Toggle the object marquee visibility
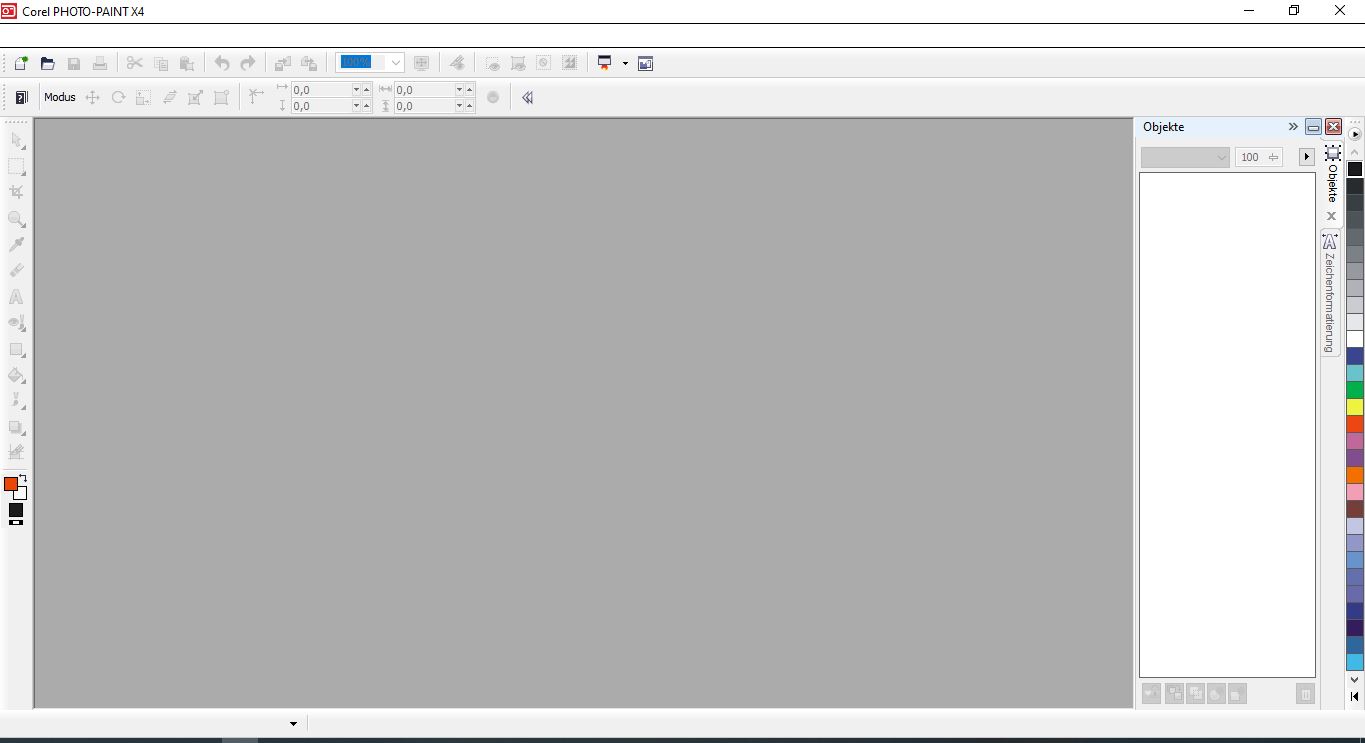 click(x=518, y=62)
